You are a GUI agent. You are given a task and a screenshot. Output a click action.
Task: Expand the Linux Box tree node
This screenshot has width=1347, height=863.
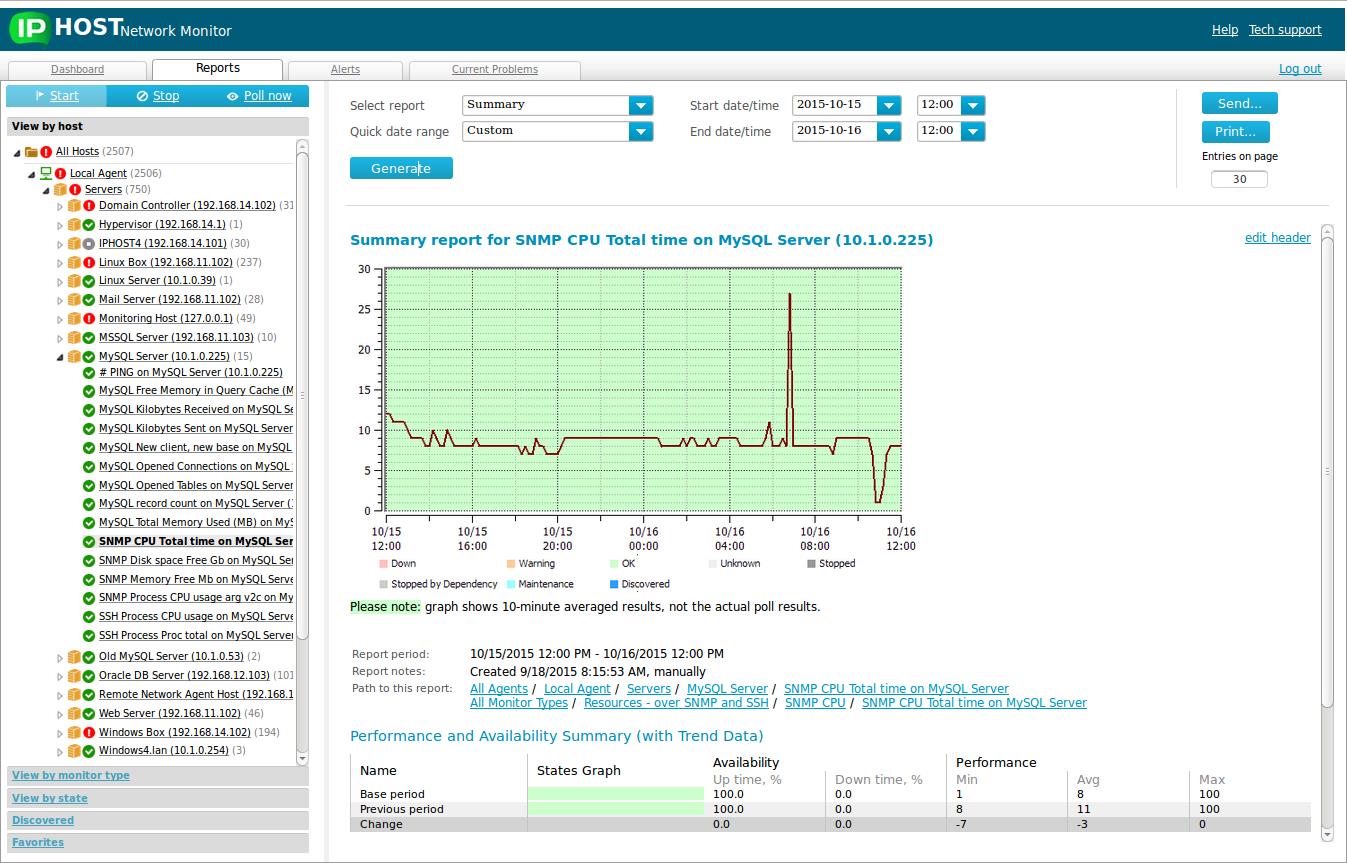click(x=60, y=263)
